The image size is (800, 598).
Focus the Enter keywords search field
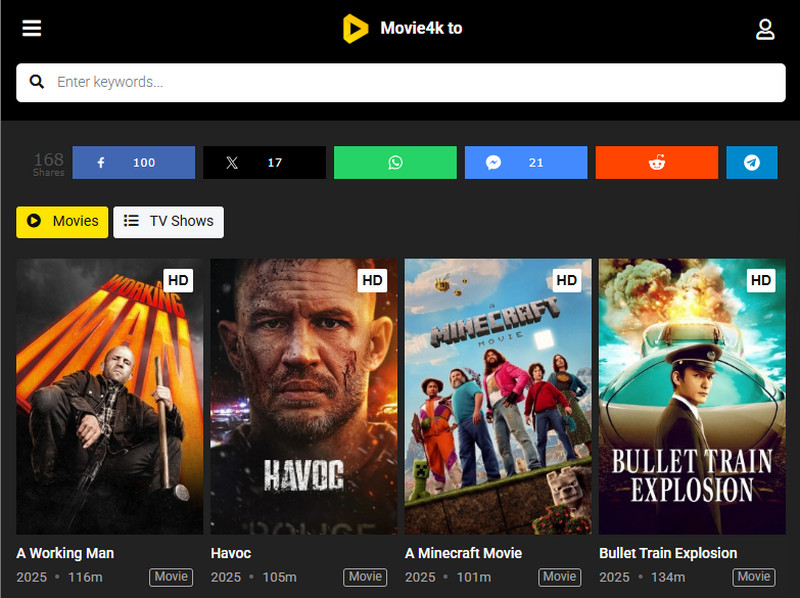(x=401, y=83)
